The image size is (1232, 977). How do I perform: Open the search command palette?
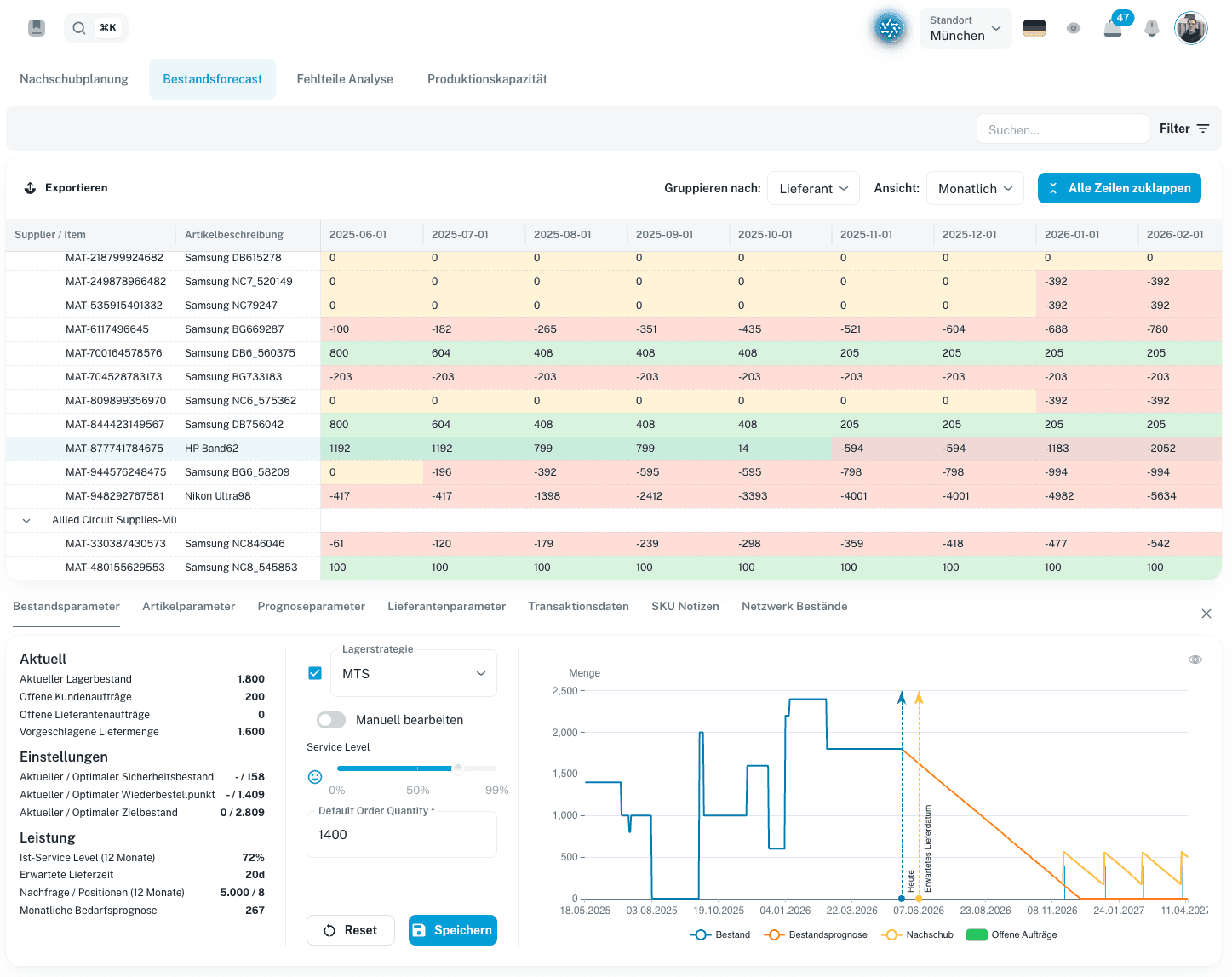(95, 28)
